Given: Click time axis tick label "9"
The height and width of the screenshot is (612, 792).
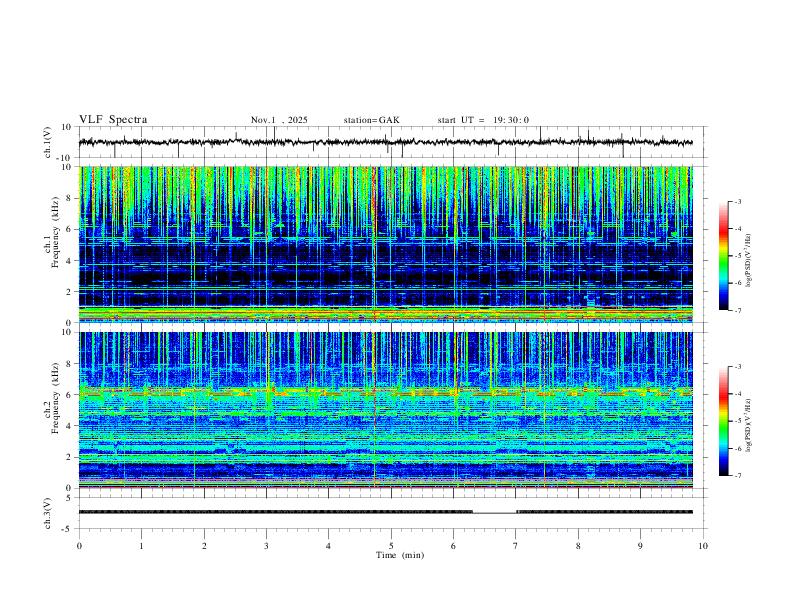Looking at the screenshot, I should click(640, 546).
